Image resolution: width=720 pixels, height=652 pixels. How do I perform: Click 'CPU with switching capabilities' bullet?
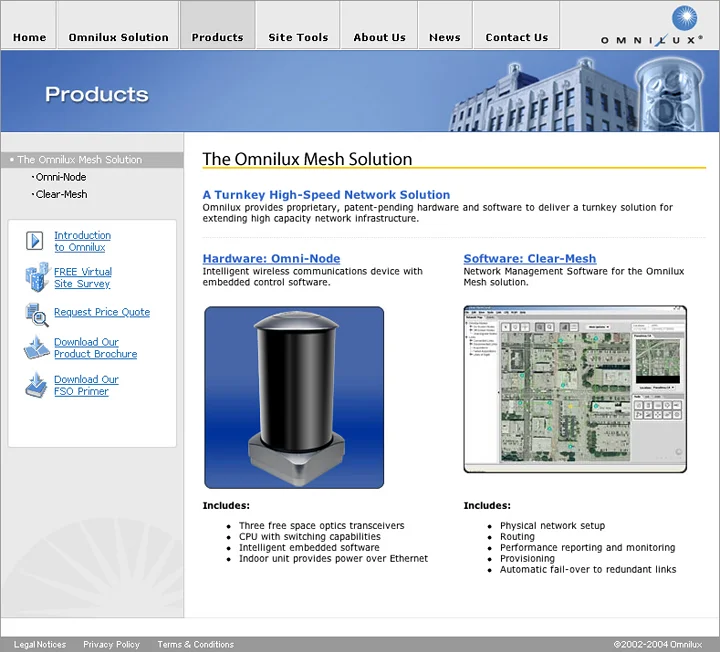click(309, 536)
